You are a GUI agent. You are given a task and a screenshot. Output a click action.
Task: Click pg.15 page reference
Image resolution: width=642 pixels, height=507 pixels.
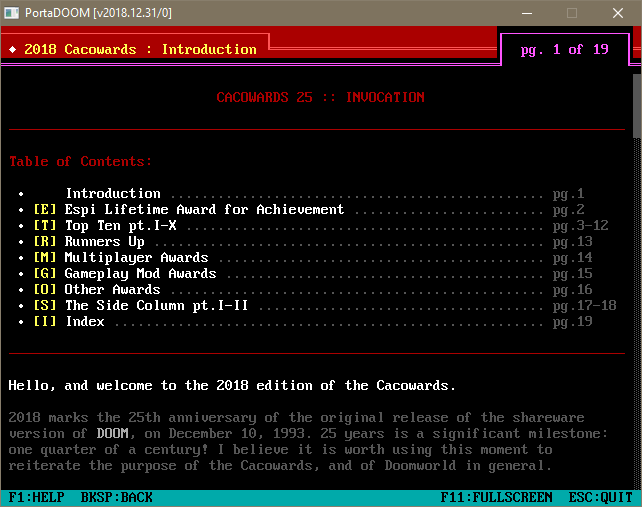tap(572, 274)
